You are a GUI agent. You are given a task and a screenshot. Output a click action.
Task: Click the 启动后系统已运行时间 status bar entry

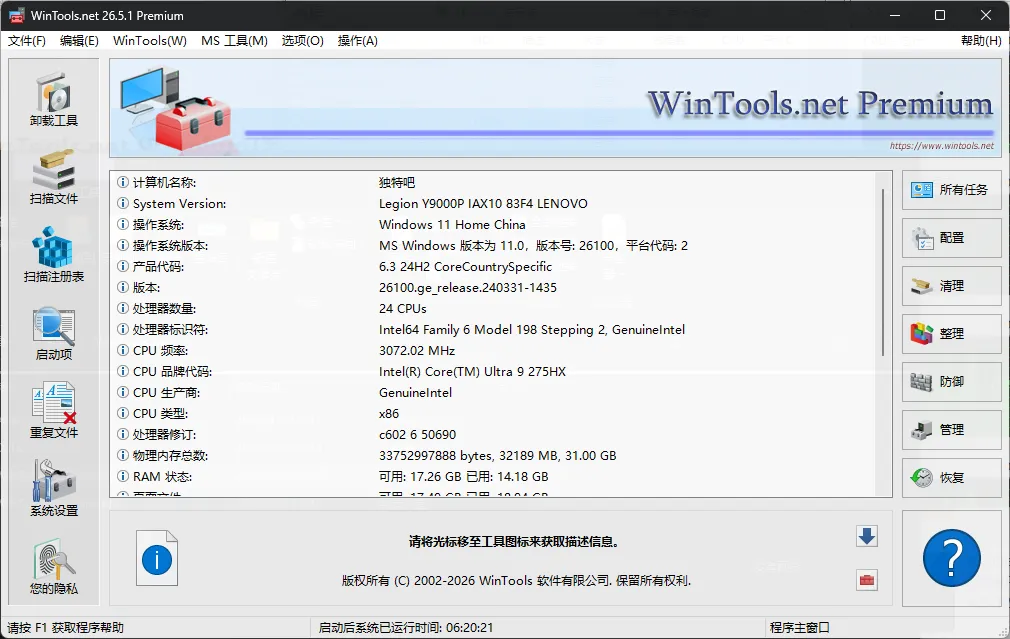[x=406, y=627]
